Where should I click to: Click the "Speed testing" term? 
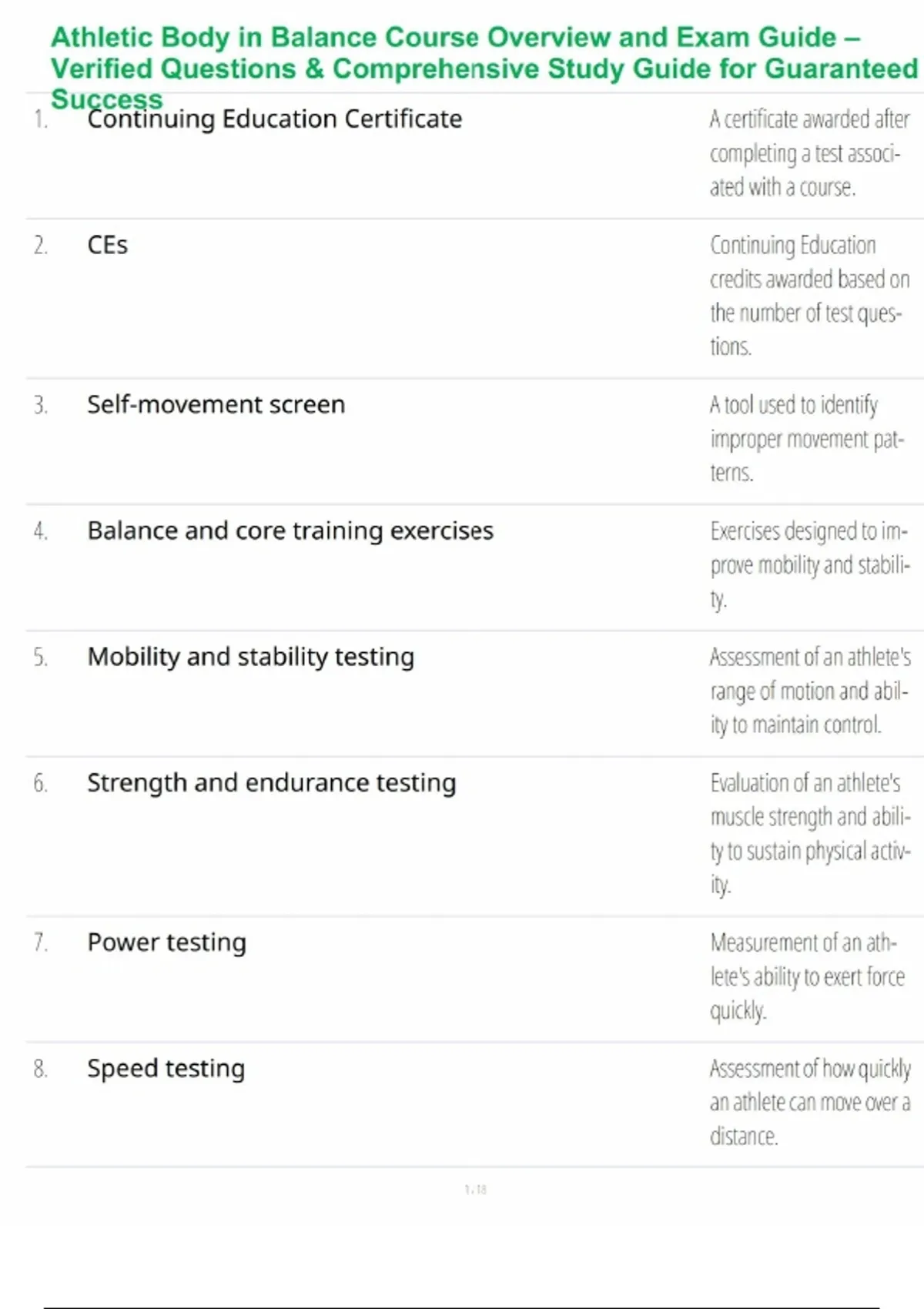[x=166, y=1069]
